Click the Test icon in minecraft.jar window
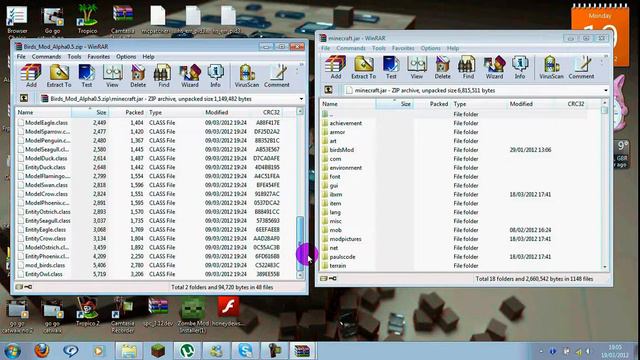The height and width of the screenshot is (360, 640). click(391, 67)
